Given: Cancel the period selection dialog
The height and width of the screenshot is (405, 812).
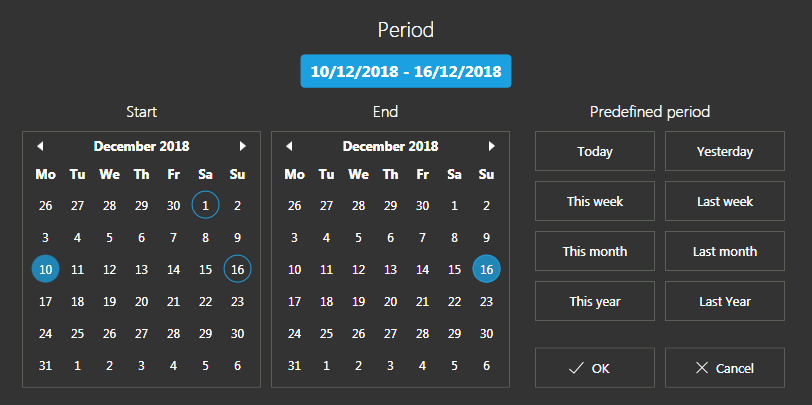Looking at the screenshot, I should pos(724,368).
